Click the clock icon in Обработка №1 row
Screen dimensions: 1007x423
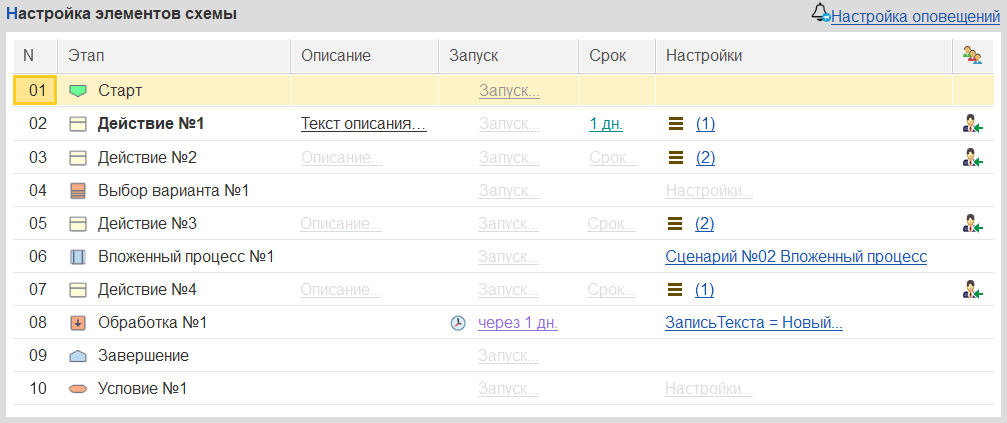coord(457,324)
